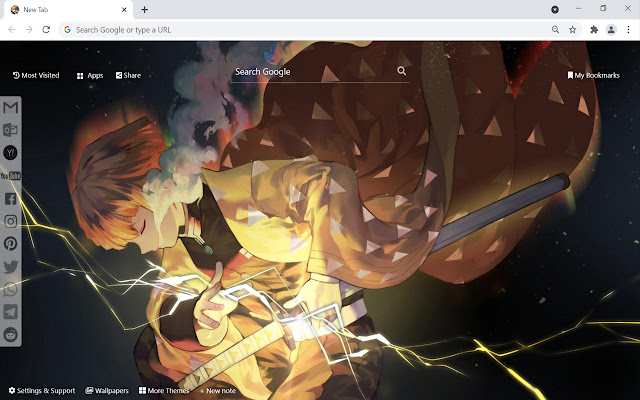The height and width of the screenshot is (400, 640).
Task: Go back using the browser back arrow
Action: point(12,29)
